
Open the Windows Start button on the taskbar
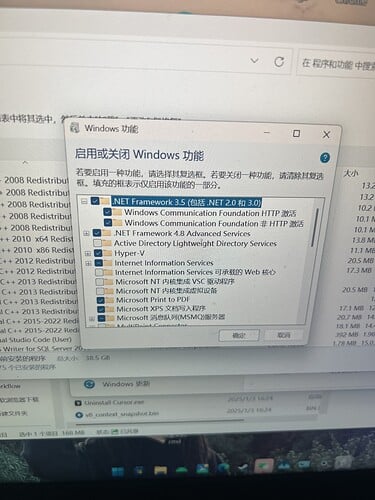pyautogui.click(x=118, y=471)
